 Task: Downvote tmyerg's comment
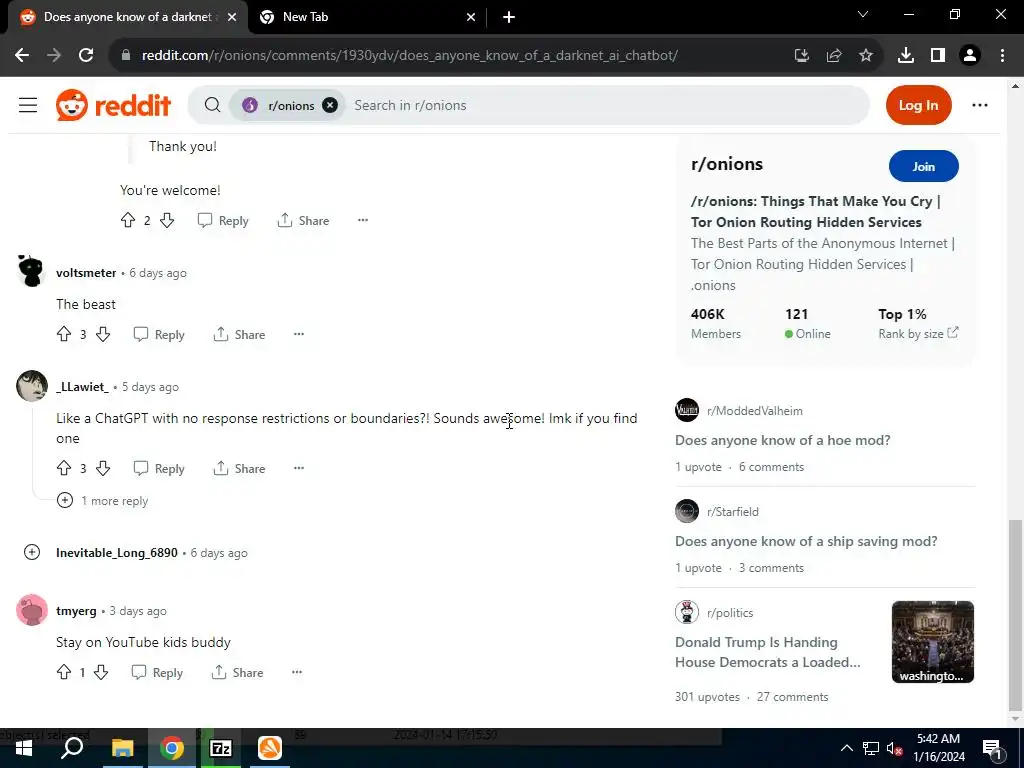point(101,673)
